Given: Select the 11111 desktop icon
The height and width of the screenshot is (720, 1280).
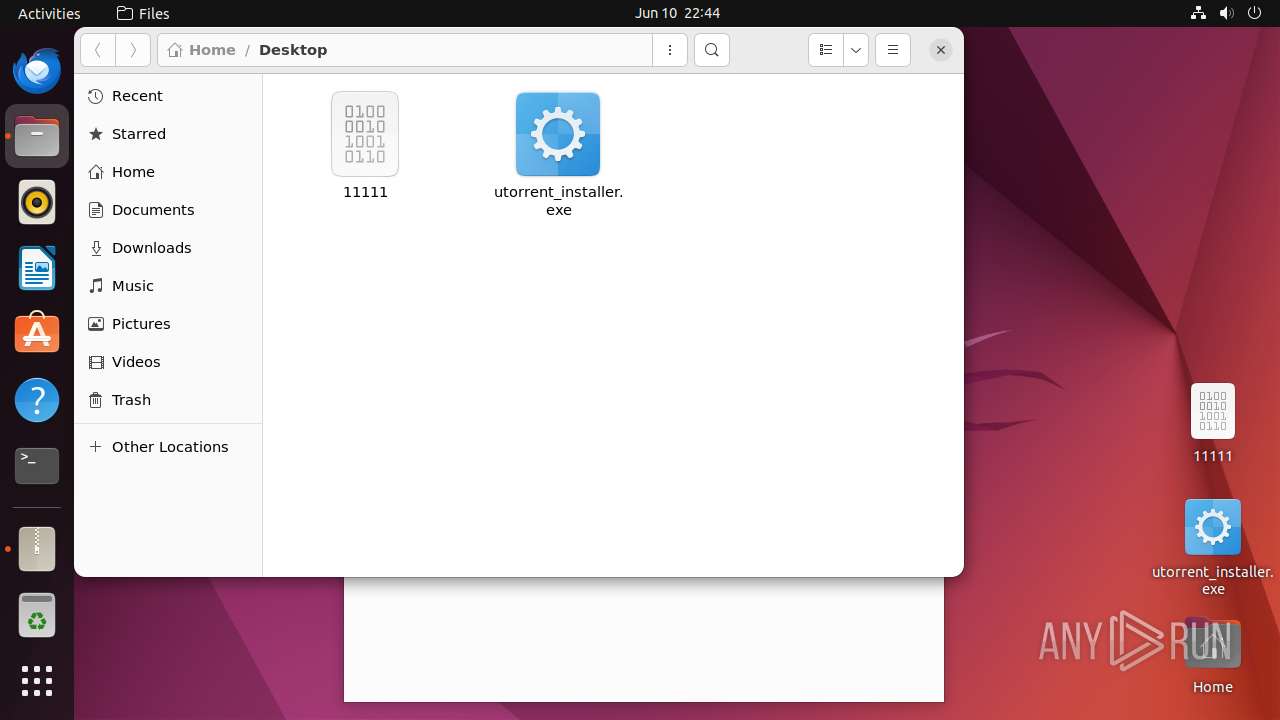Looking at the screenshot, I should click(1213, 423).
